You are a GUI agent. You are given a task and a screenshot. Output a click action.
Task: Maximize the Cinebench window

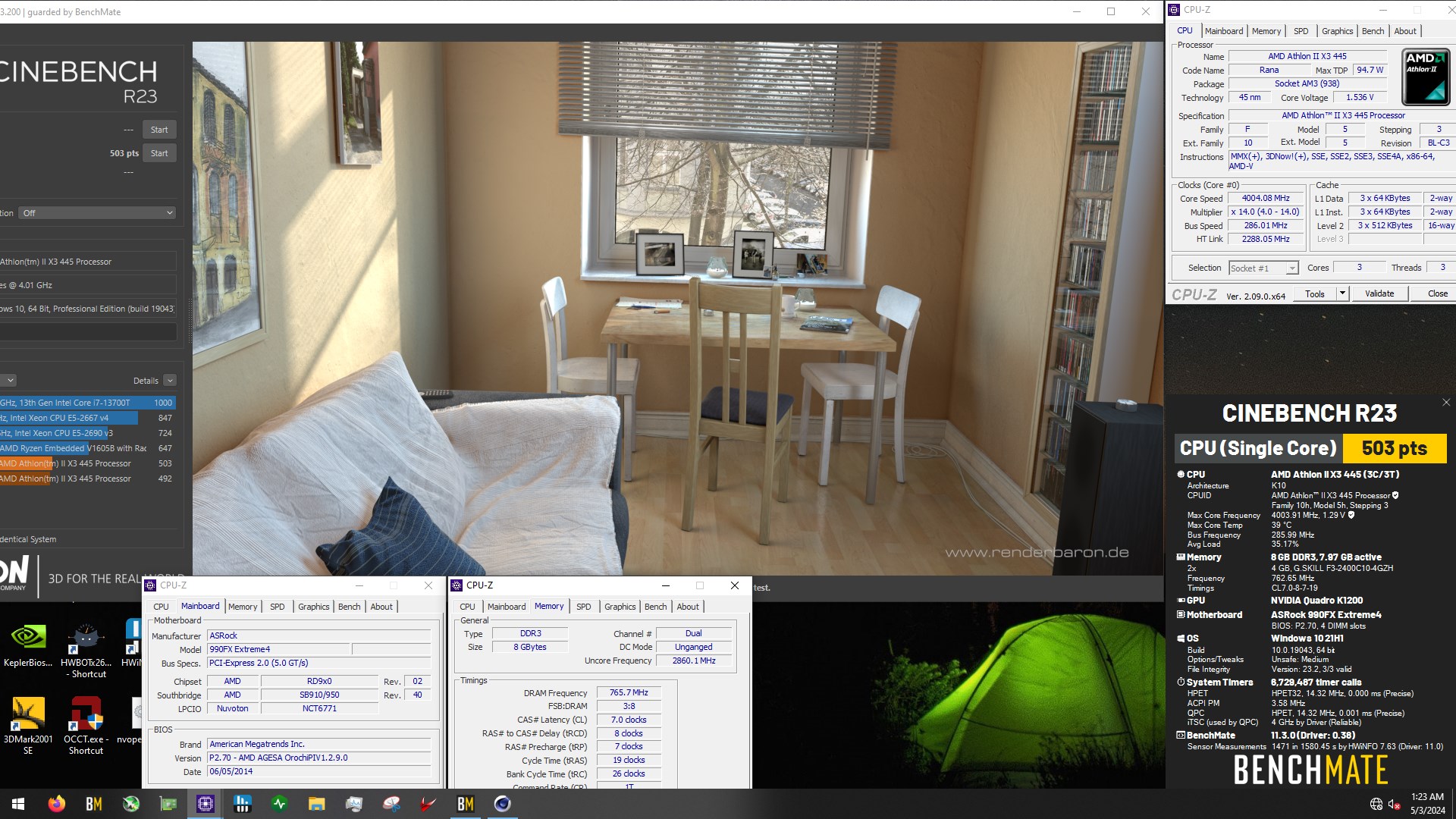click(x=1111, y=11)
